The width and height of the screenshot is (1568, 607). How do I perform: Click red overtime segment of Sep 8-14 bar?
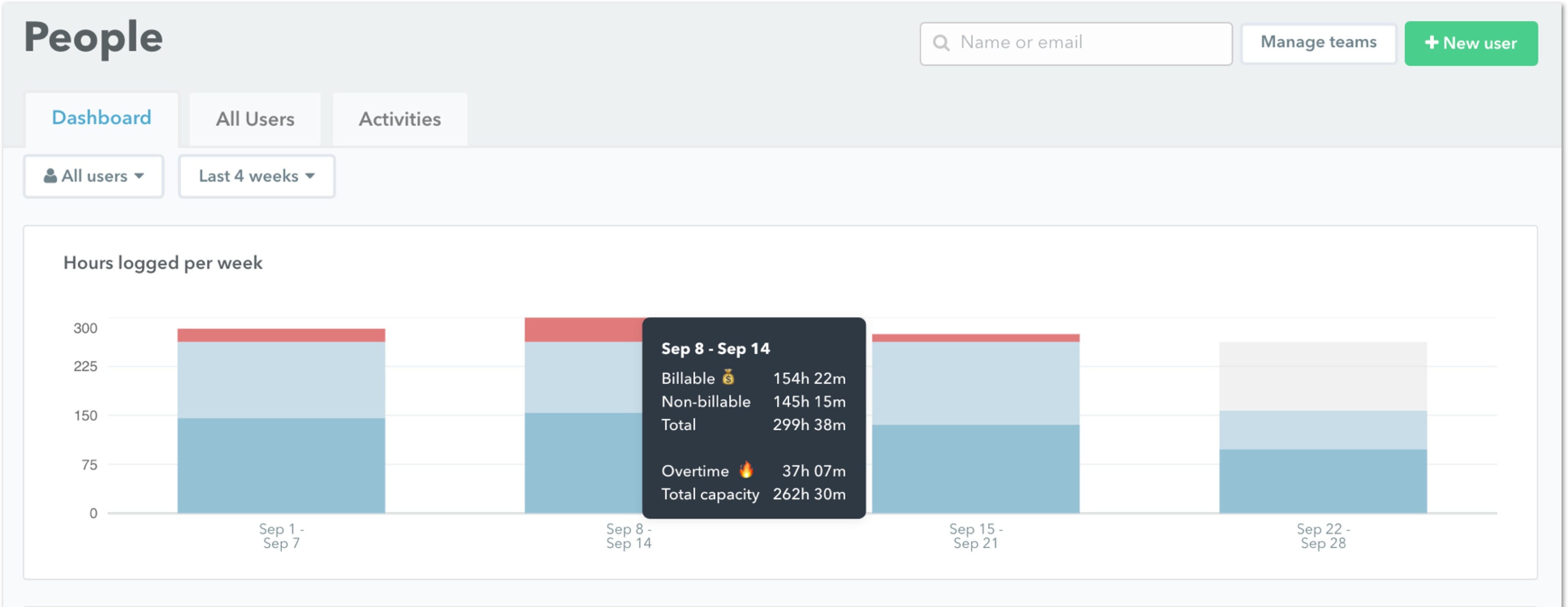coord(583,329)
